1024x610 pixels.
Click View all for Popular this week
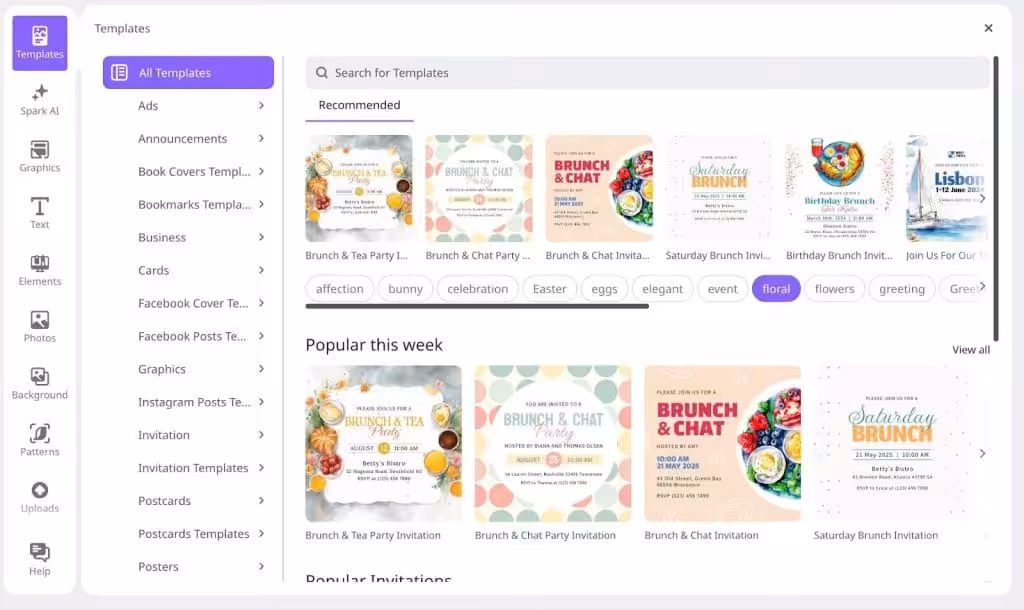970,350
